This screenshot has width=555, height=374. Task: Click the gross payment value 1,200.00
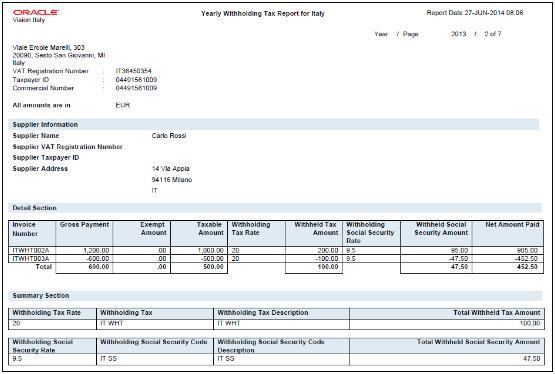96,251
